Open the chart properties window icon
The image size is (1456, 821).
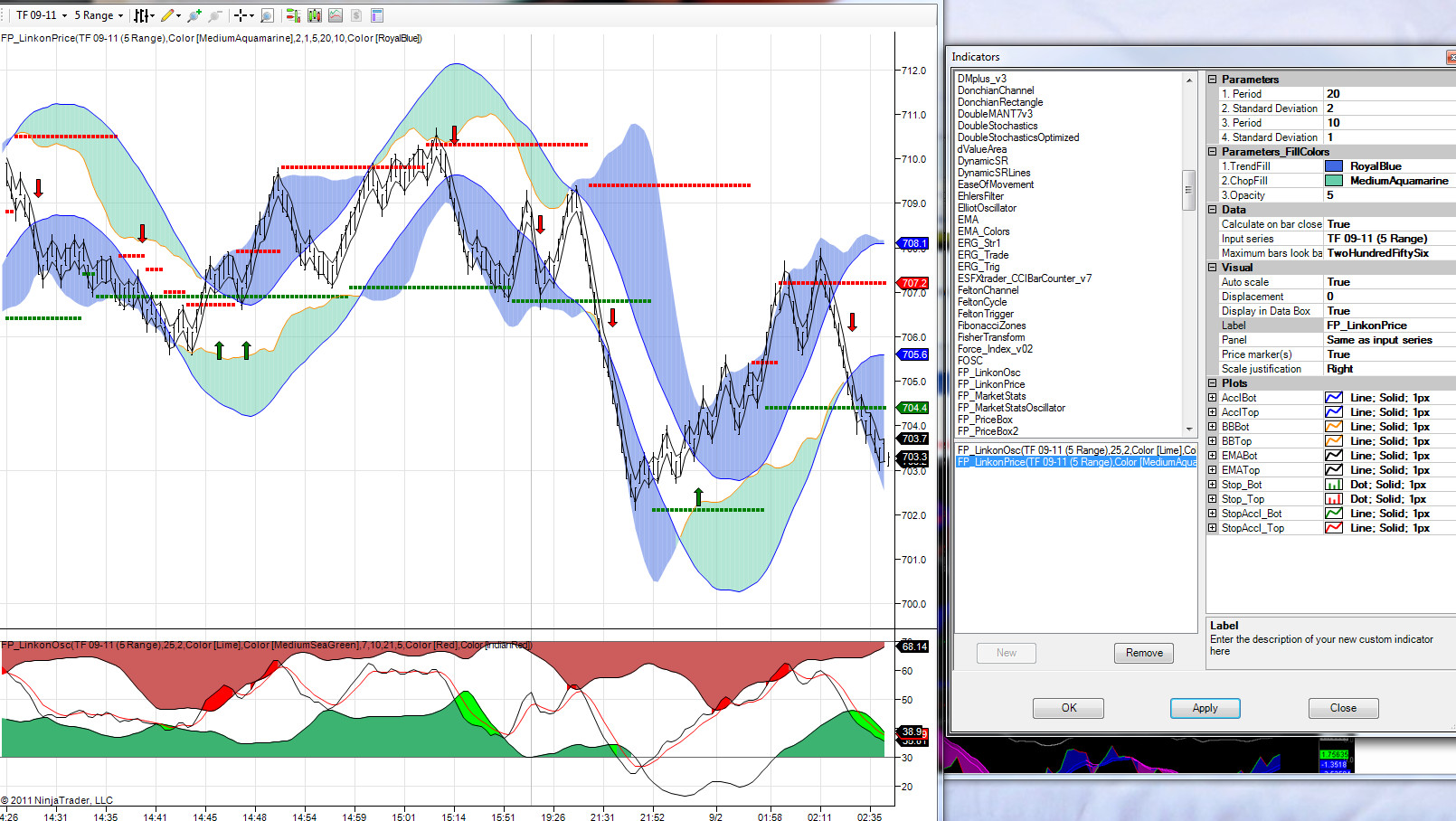(x=377, y=15)
